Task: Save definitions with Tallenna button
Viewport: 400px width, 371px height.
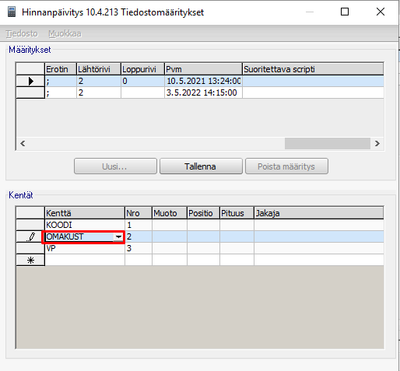Action: tap(201, 166)
